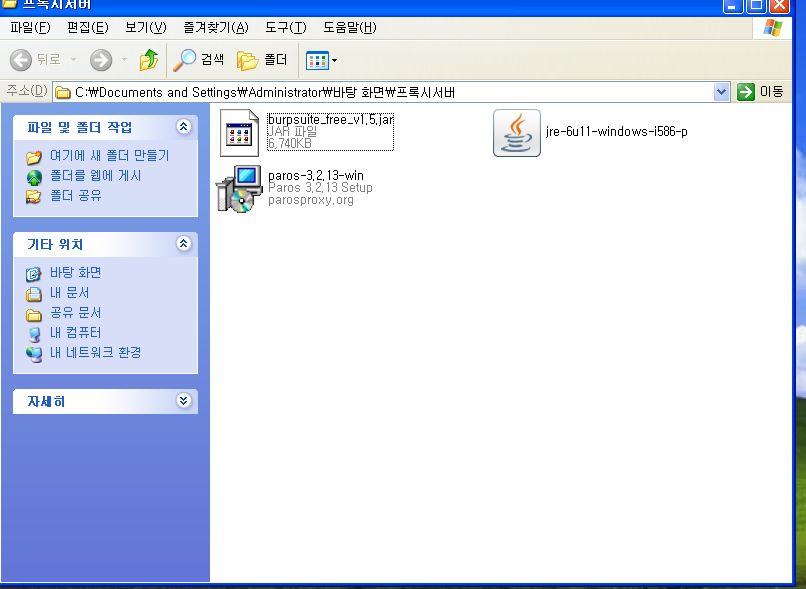Click the computer icon beside 내 컴퓨터

[34, 335]
